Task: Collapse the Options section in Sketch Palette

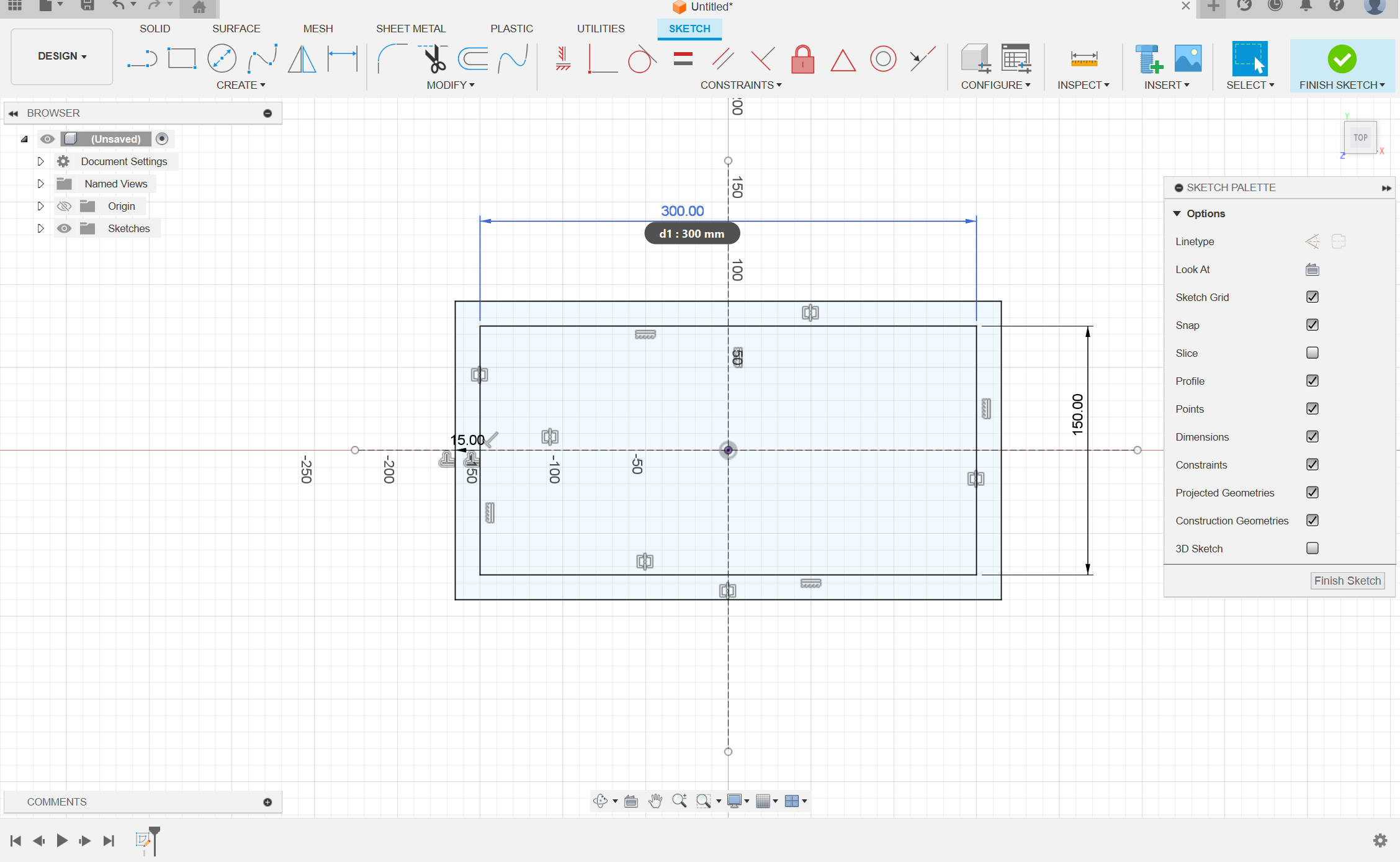Action: click(x=1177, y=213)
